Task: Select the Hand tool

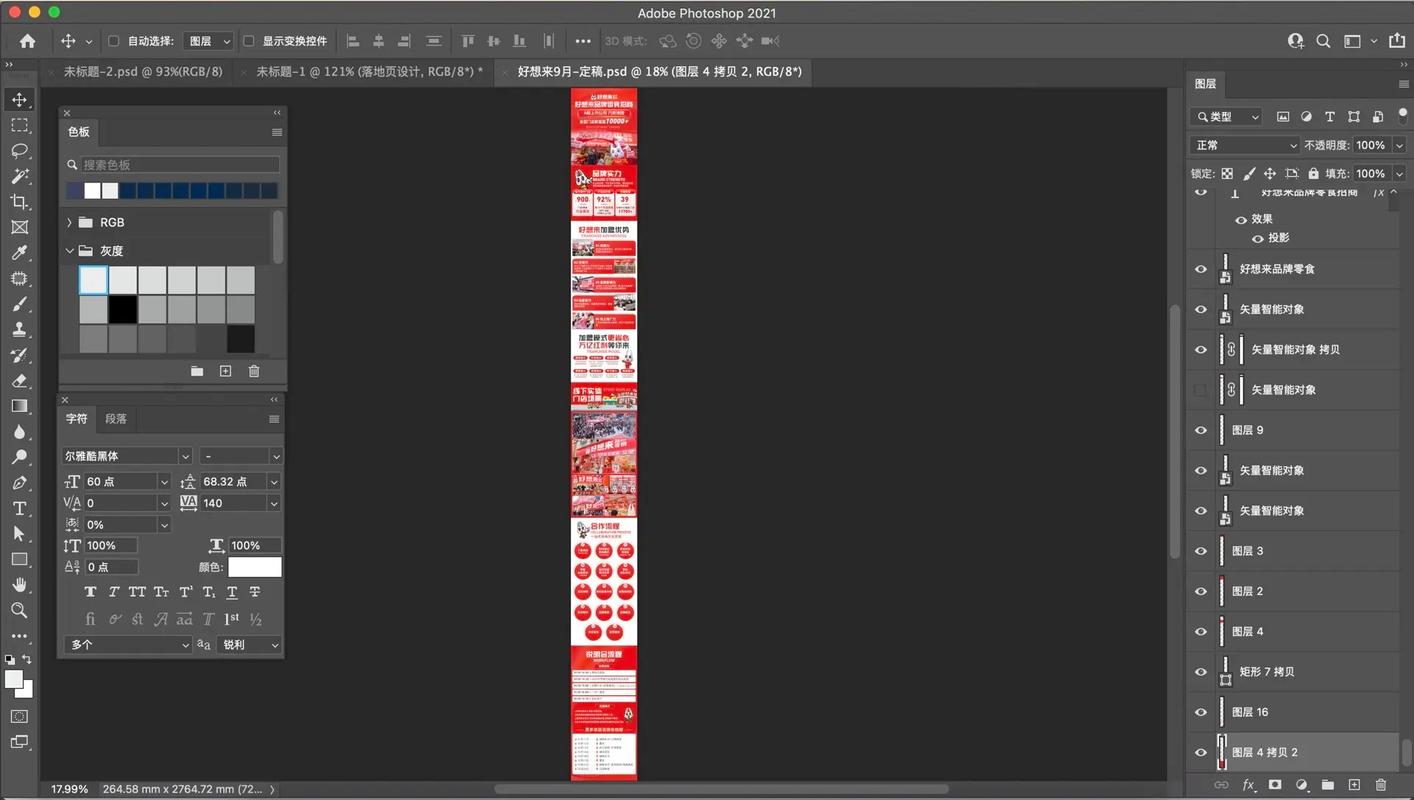Action: coord(19,585)
